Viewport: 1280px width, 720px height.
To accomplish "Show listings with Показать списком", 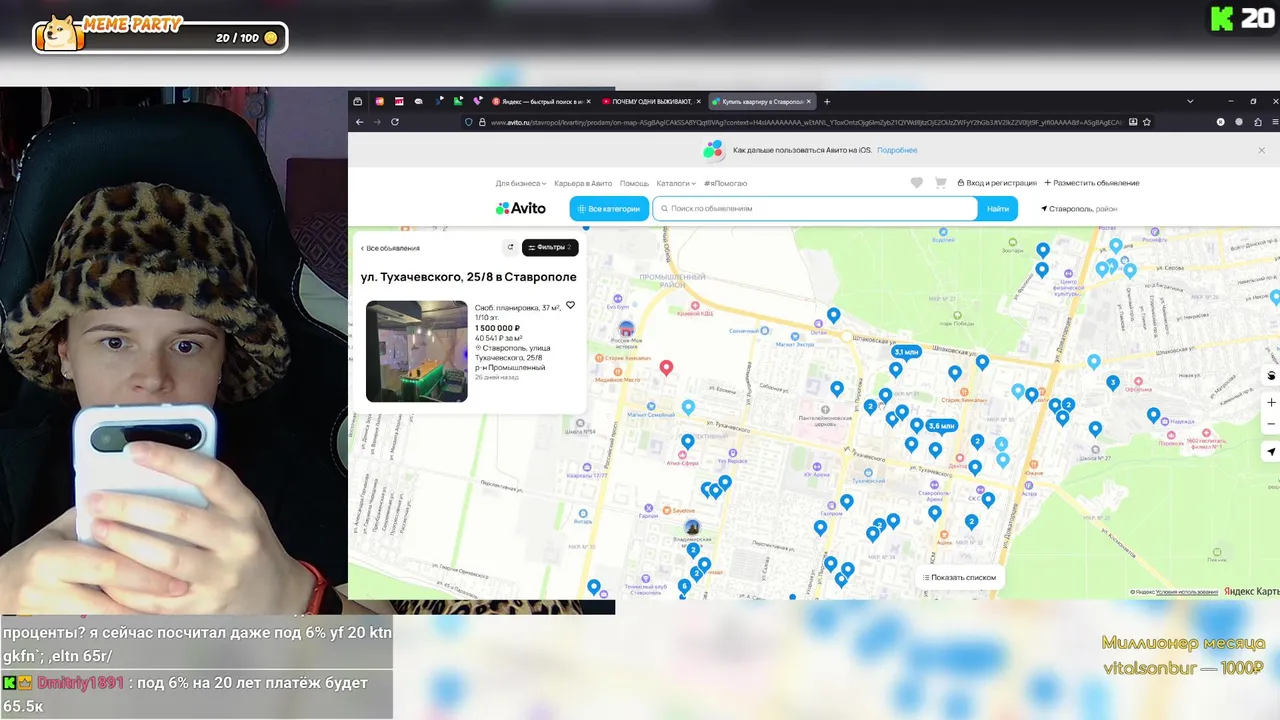I will (960, 577).
